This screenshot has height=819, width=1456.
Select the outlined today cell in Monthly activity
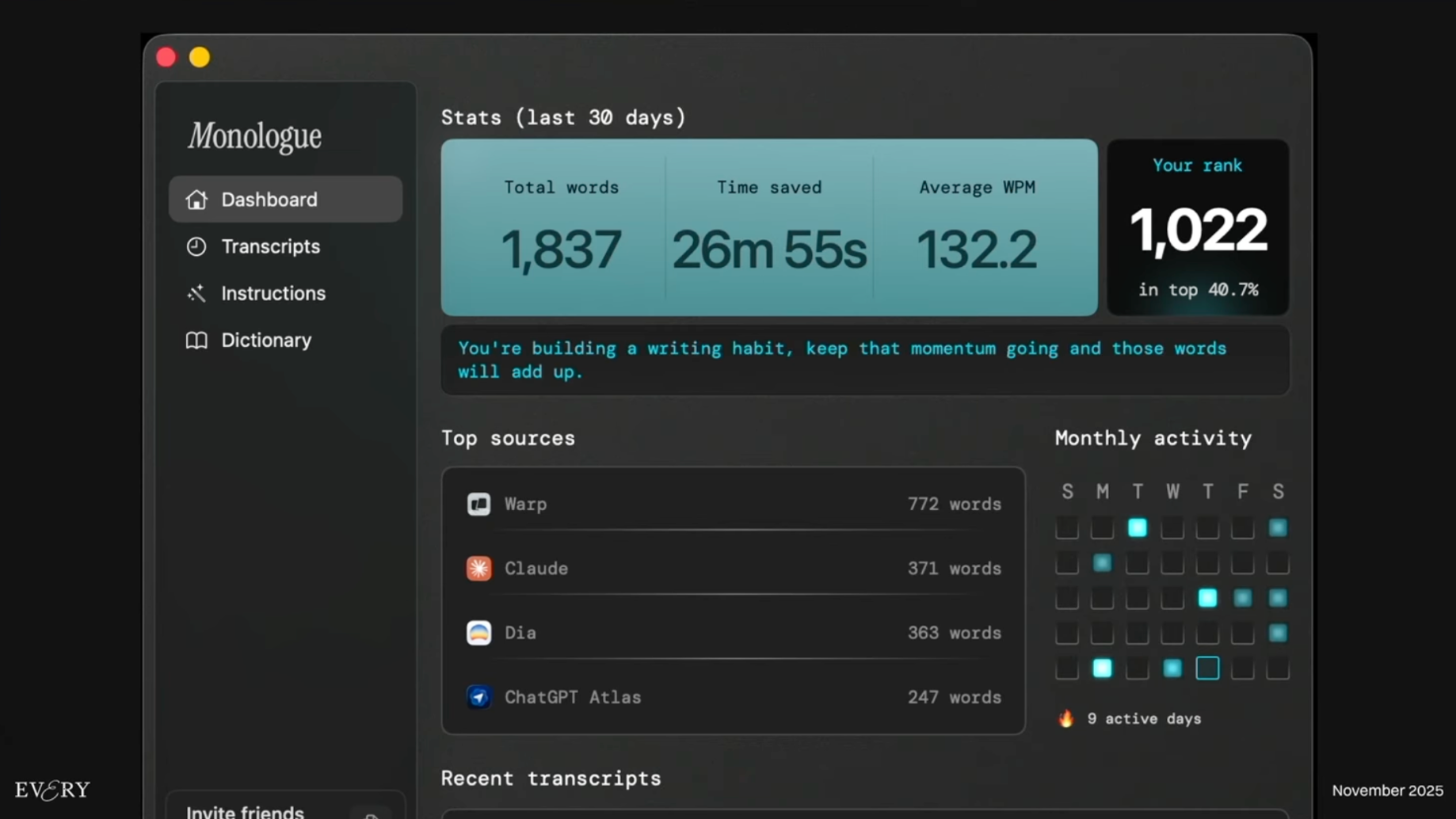[1207, 669]
